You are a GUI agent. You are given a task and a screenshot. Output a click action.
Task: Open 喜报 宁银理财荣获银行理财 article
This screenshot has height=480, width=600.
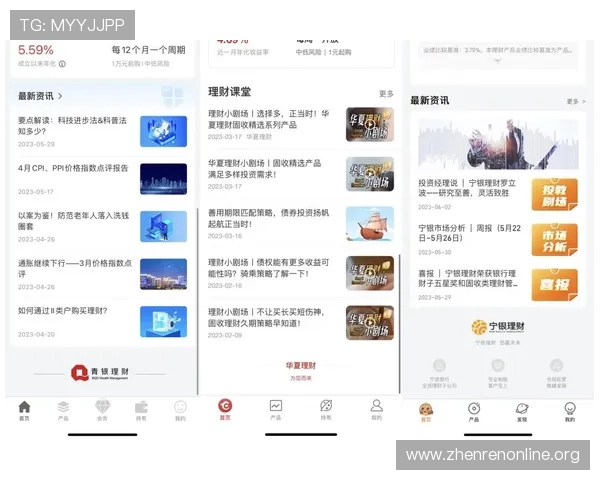pos(498,285)
